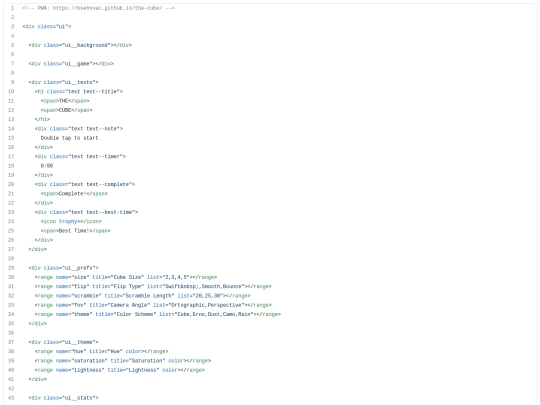Click the range name="theme" Color Scheme line
The image size is (540, 405).
click(x=158, y=314)
